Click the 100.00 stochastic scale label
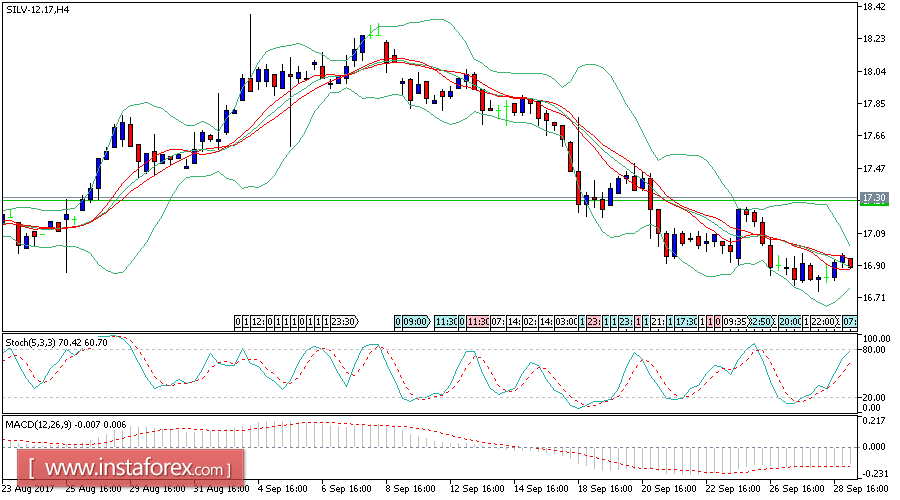 pos(876,339)
